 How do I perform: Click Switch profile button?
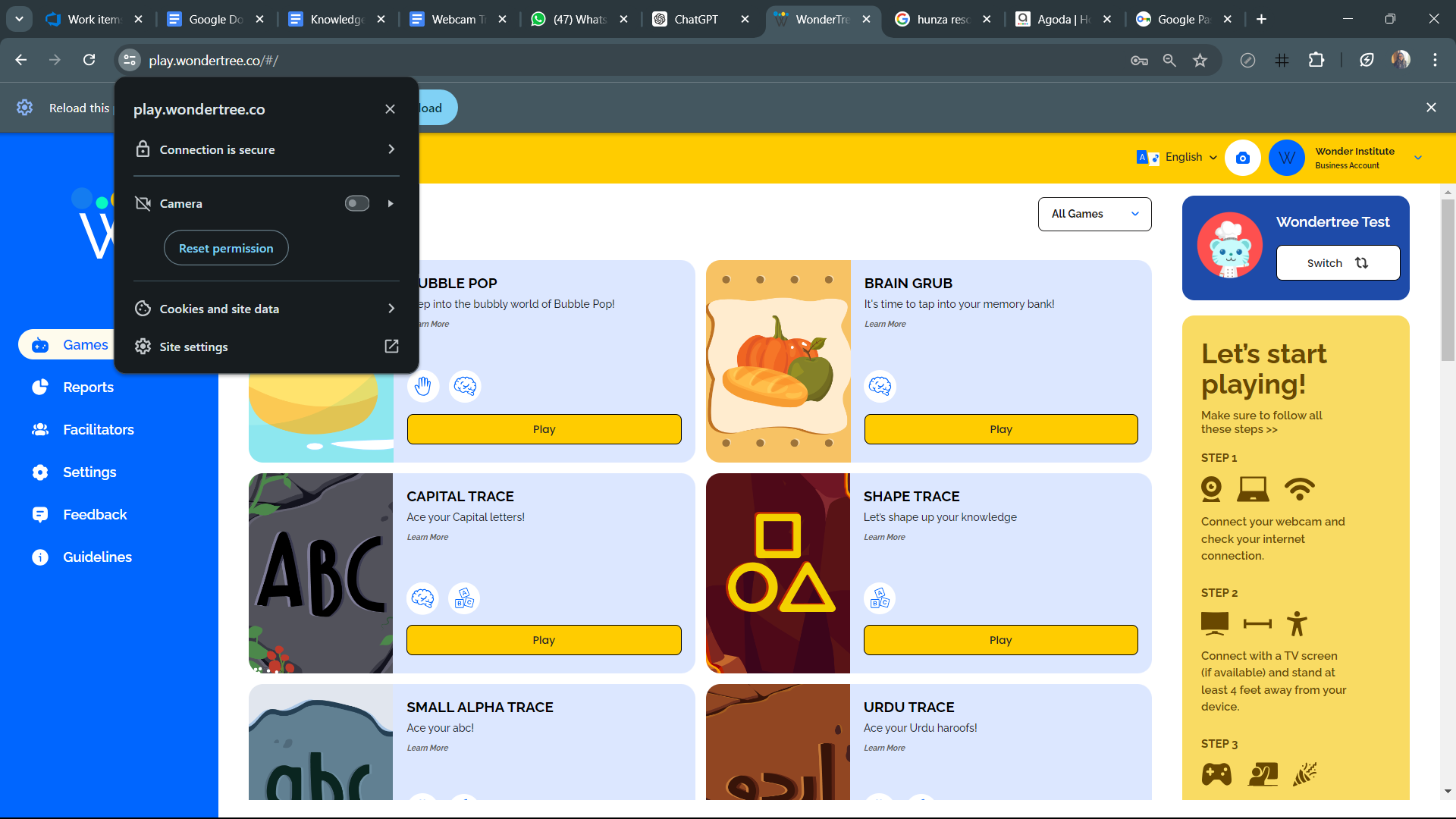1338,263
